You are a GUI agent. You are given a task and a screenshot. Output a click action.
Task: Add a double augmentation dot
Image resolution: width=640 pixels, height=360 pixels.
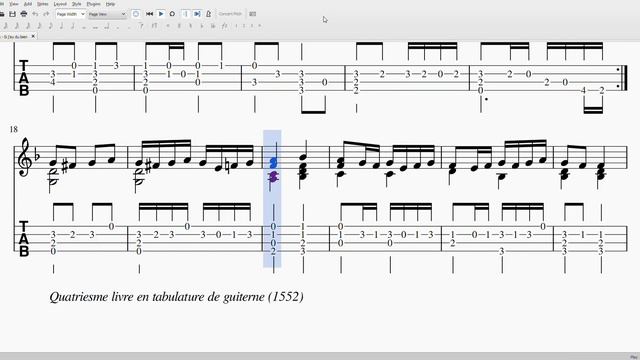[x=129, y=27]
